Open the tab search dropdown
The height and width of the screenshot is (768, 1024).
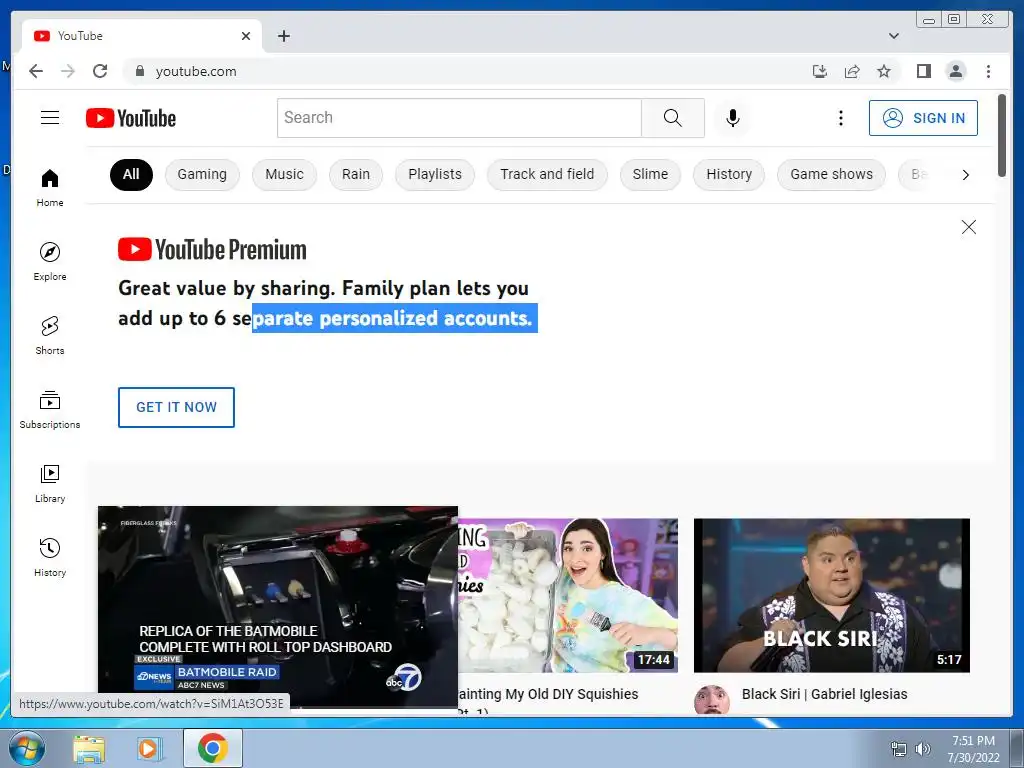(893, 36)
